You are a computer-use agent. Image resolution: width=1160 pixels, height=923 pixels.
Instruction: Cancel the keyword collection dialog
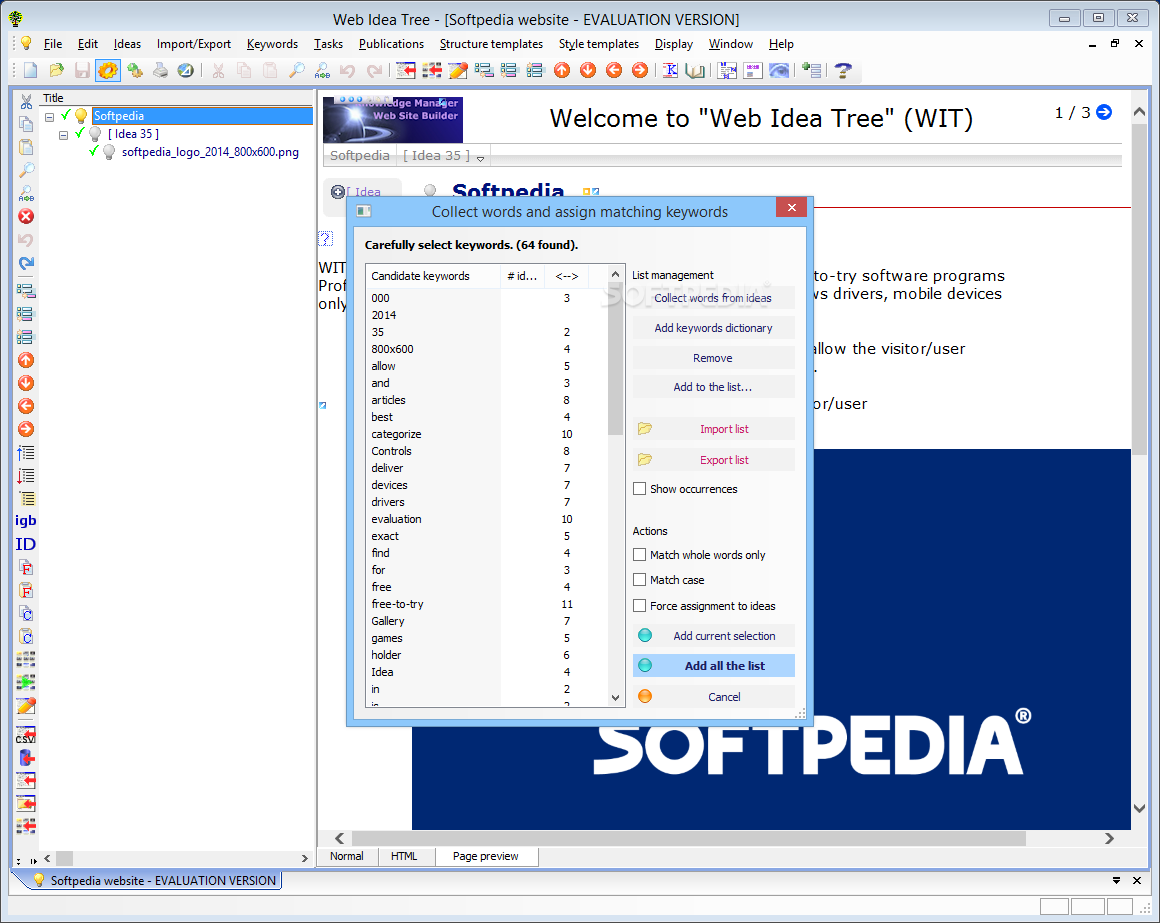coord(713,697)
